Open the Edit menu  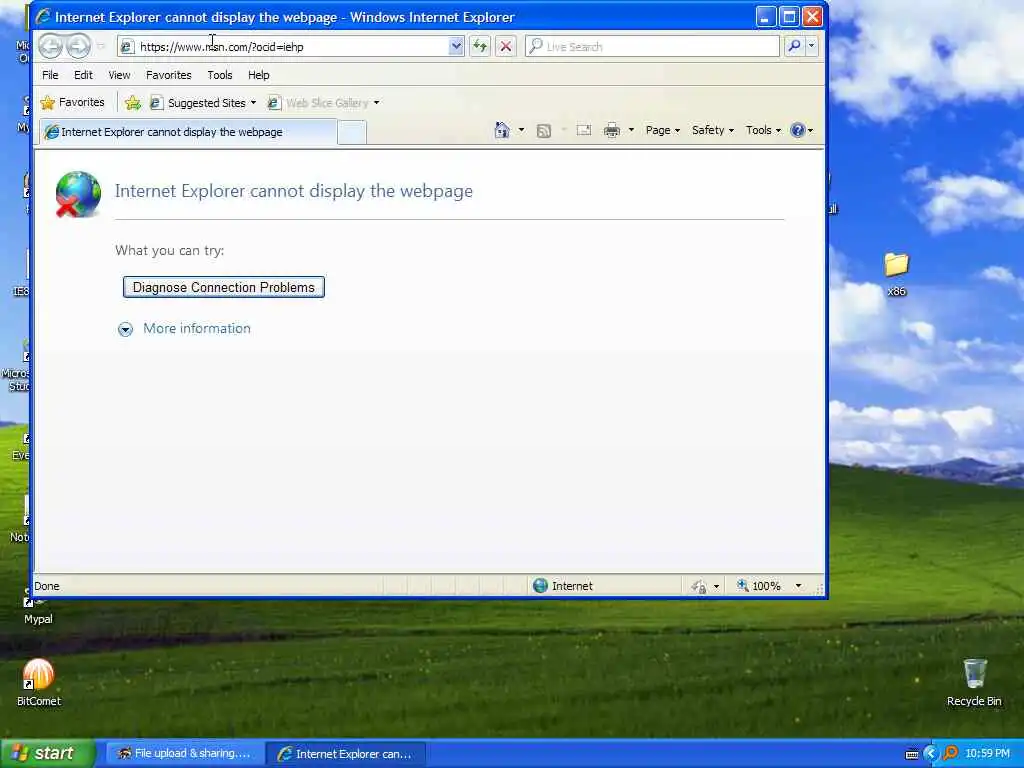pyautogui.click(x=83, y=75)
